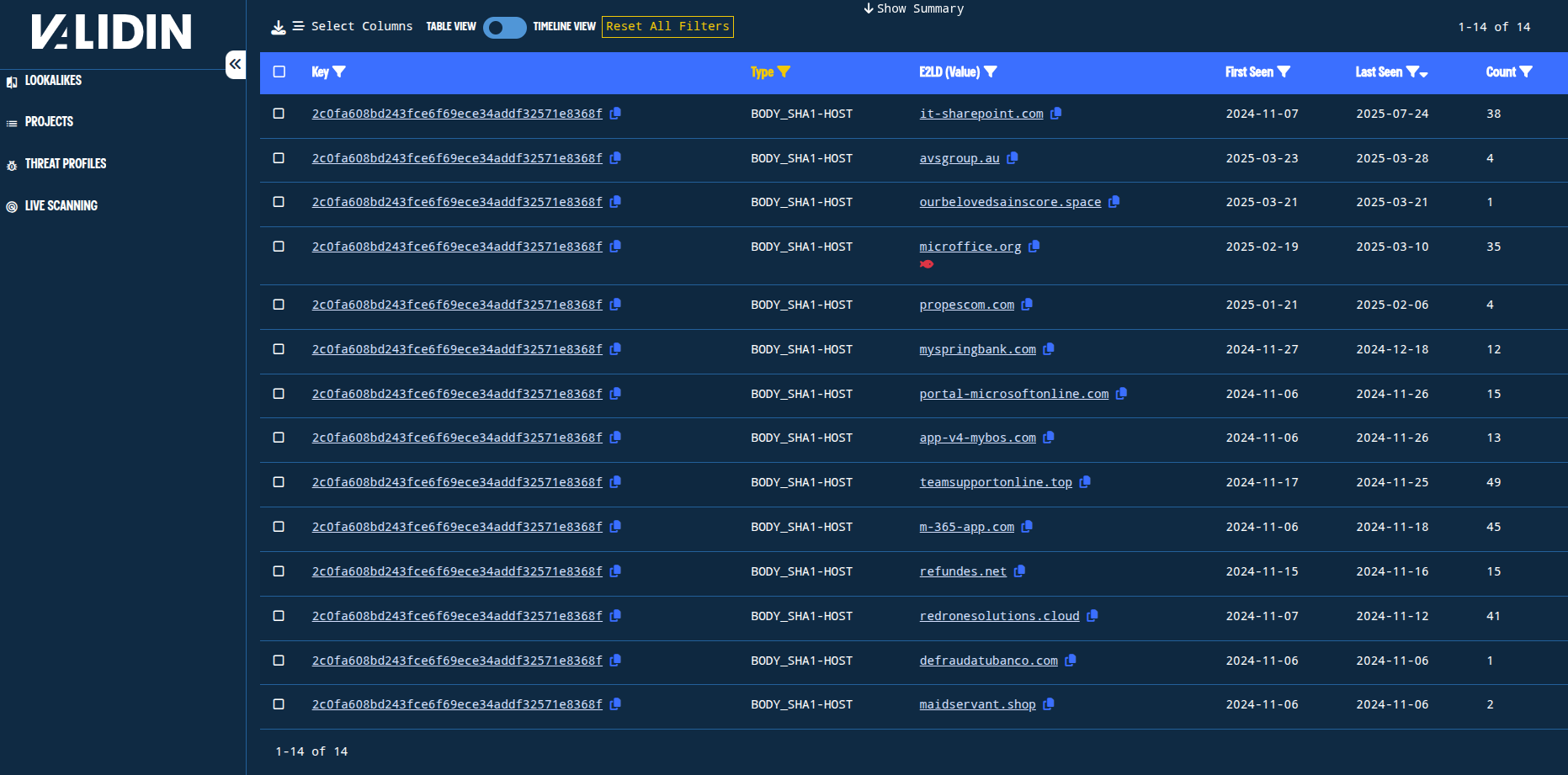The width and height of the screenshot is (1568, 775).
Task: Copy the myspringbank.com domain value
Action: pyautogui.click(x=1049, y=349)
